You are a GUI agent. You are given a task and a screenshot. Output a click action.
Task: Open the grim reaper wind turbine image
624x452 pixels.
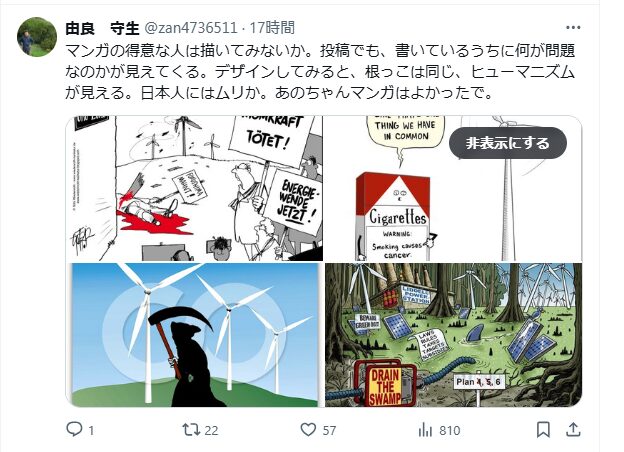click(x=194, y=335)
